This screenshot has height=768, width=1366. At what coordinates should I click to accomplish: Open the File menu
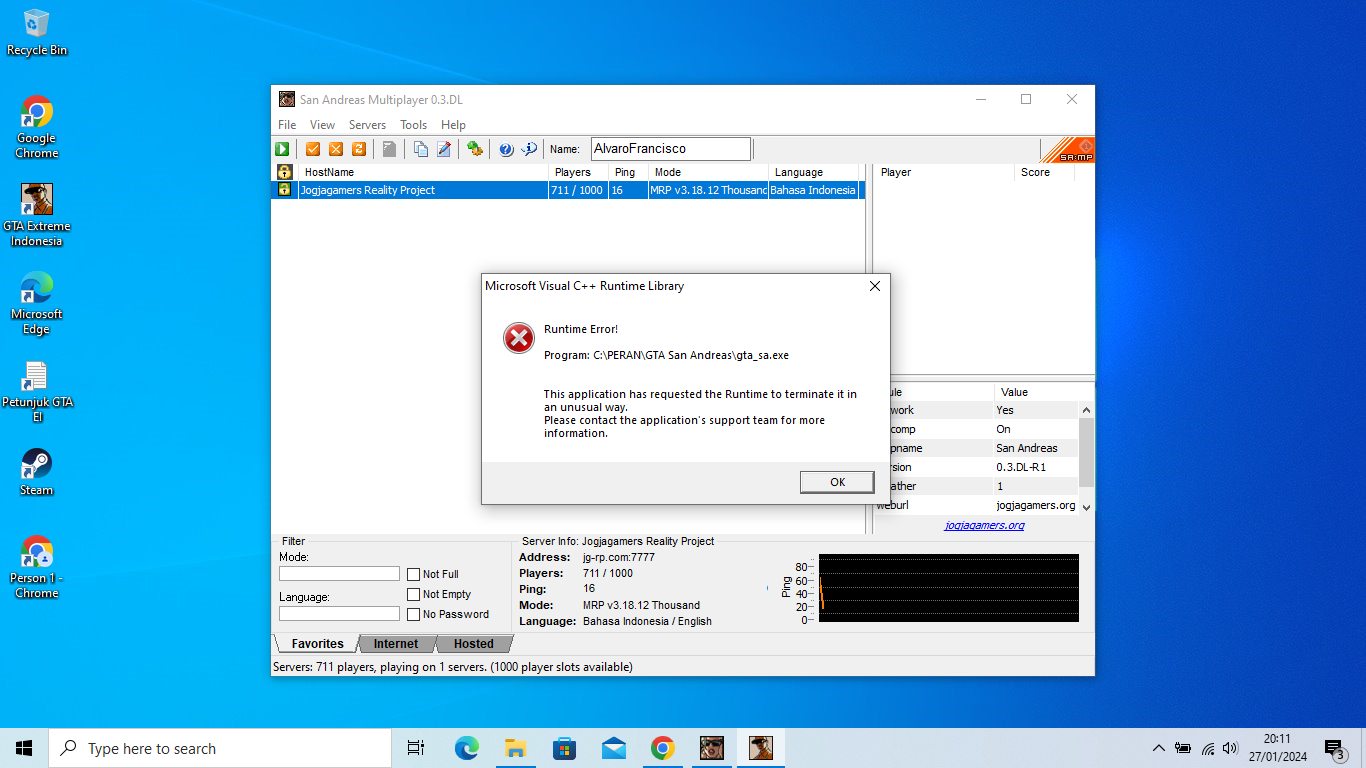(287, 125)
